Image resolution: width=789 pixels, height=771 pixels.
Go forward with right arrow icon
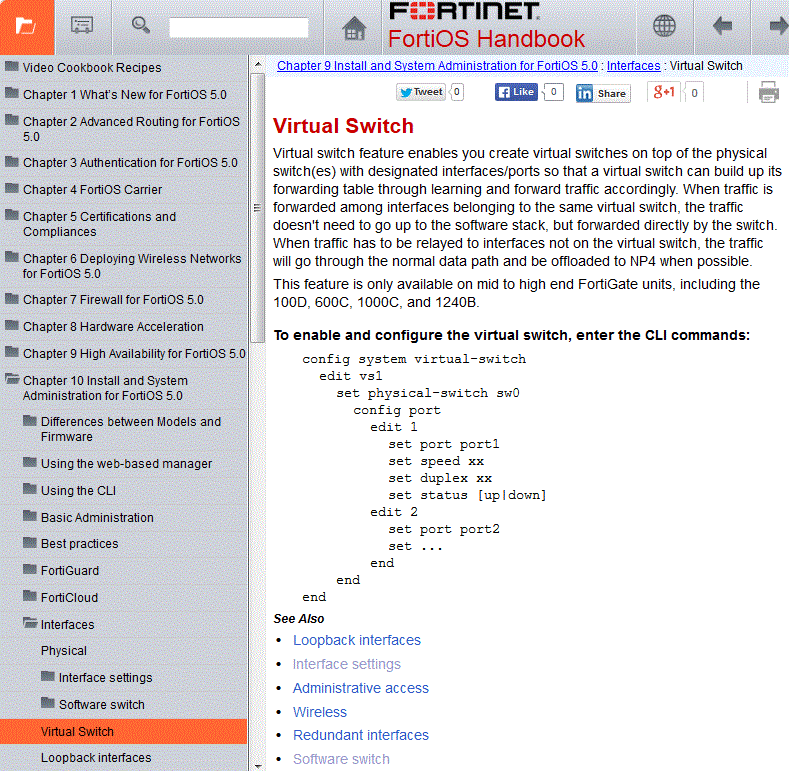click(x=777, y=26)
